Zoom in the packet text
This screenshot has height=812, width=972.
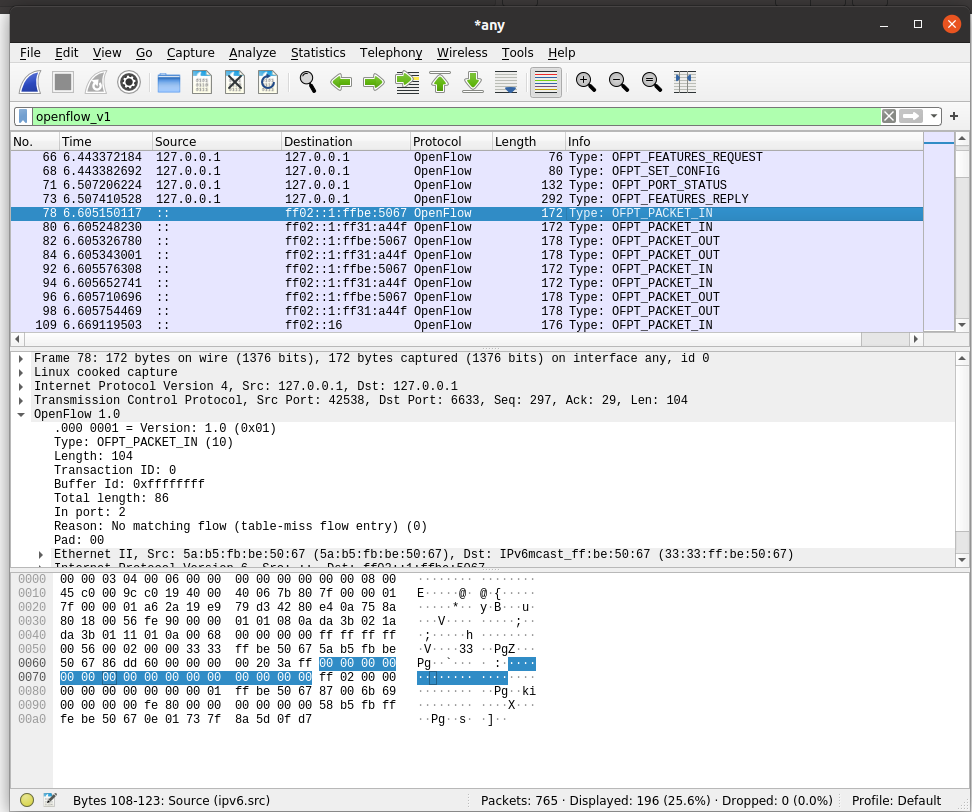[586, 82]
